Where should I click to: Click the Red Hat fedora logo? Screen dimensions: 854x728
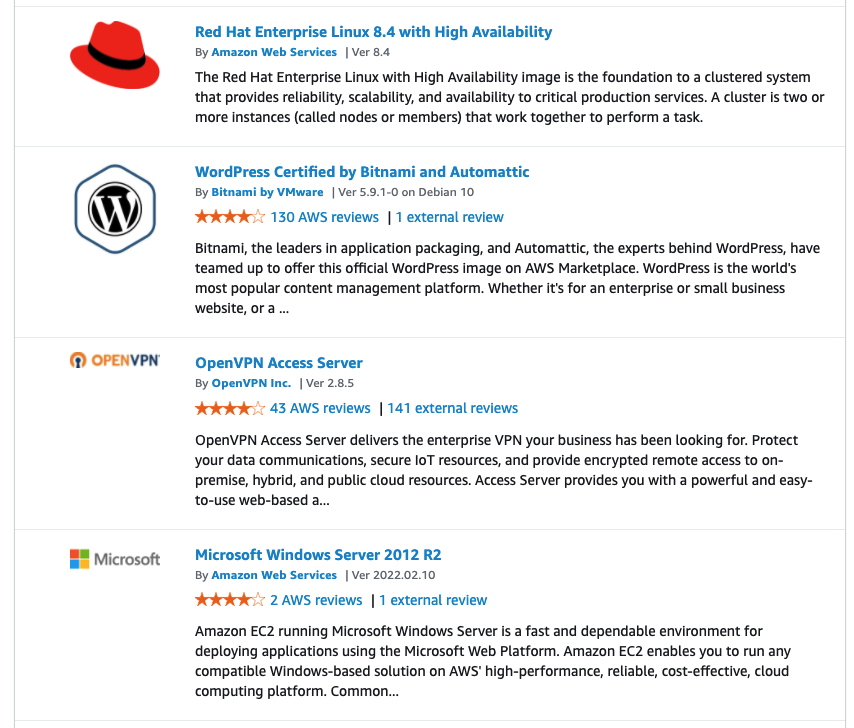(115, 58)
